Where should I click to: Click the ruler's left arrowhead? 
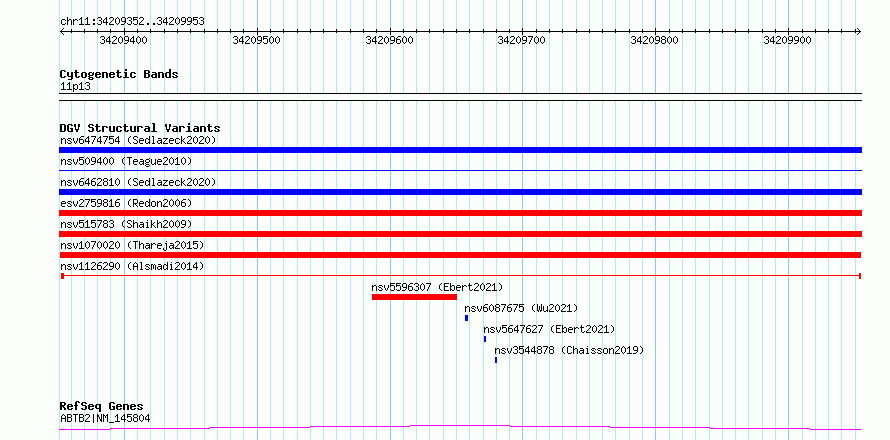tap(62, 32)
